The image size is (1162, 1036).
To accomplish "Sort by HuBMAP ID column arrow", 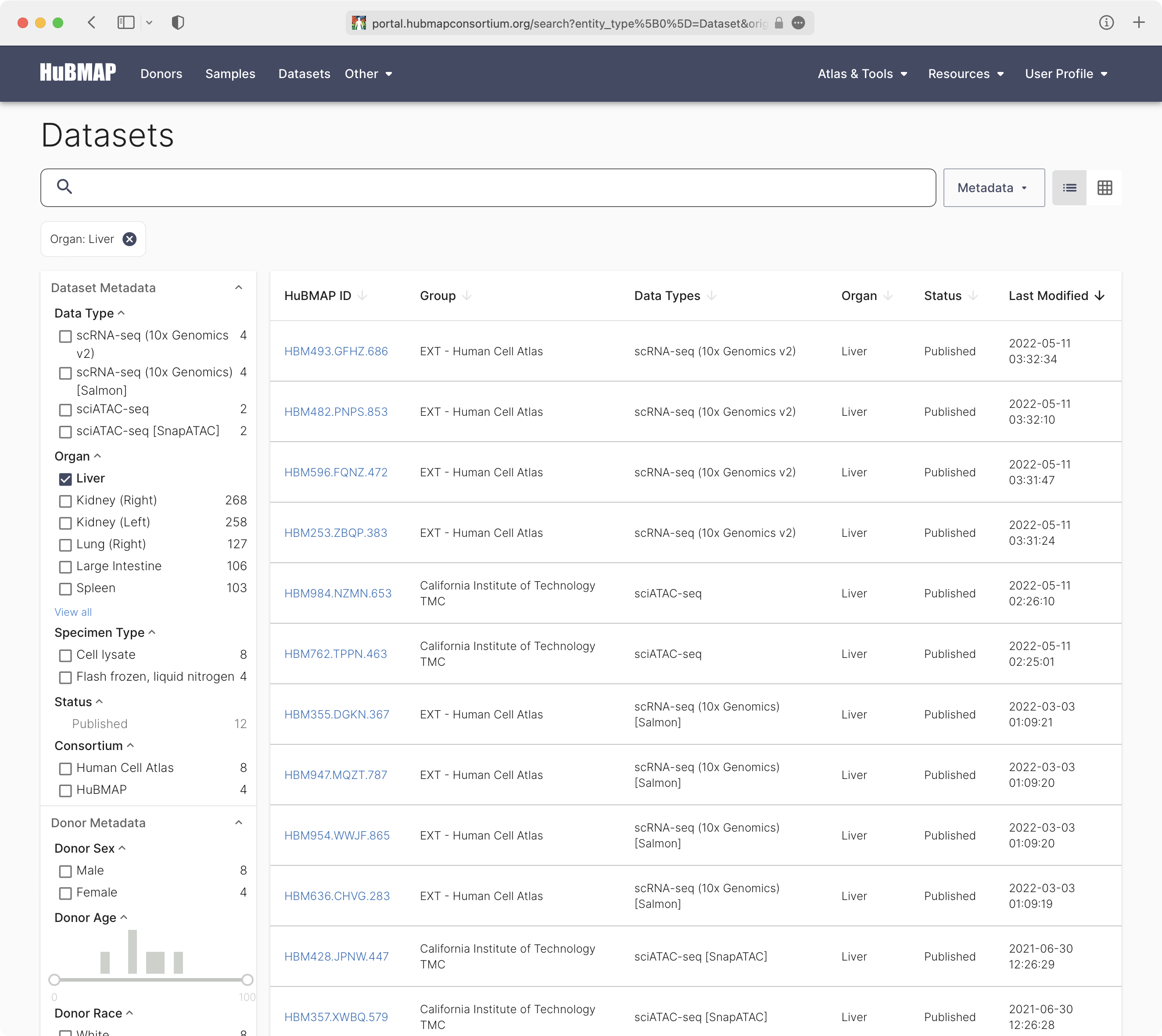I will [x=363, y=296].
